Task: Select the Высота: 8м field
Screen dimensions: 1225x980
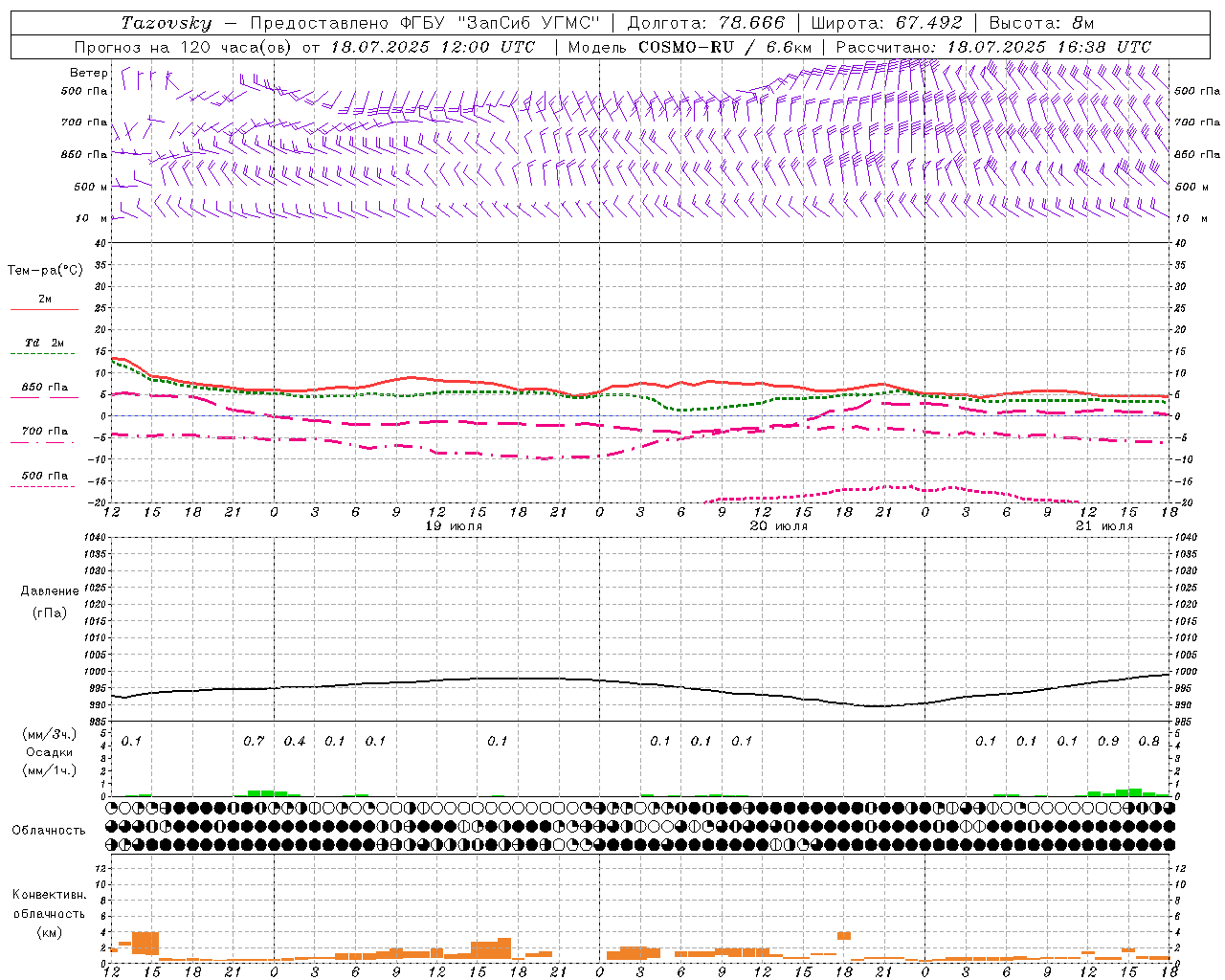Action: [1041, 23]
